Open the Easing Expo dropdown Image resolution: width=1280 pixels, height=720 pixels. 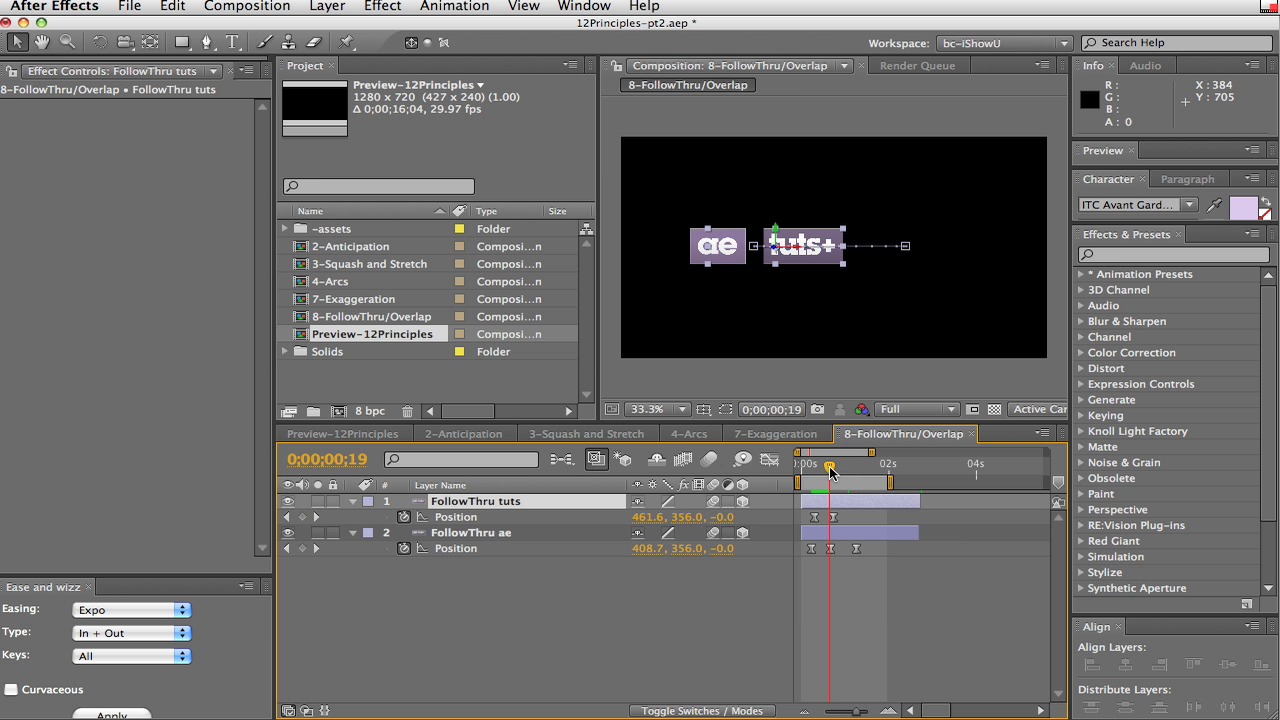[x=131, y=610]
